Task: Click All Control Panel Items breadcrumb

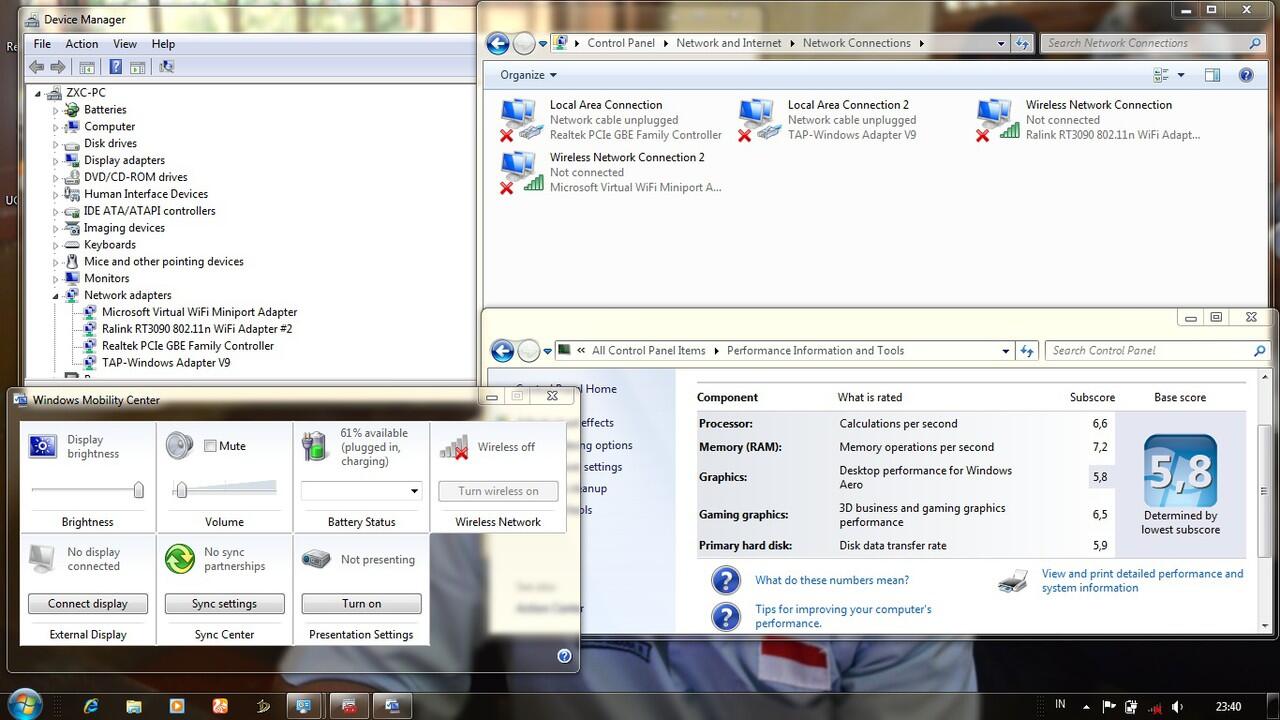Action: click(649, 351)
